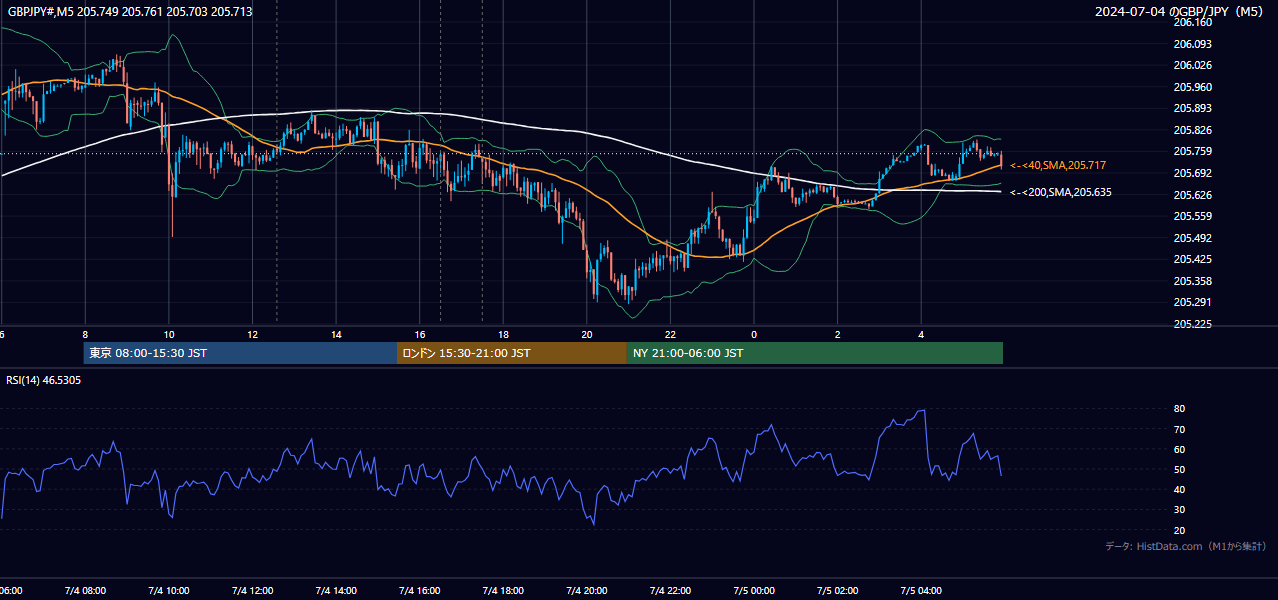Click the 7/4 12:00 time axis label
Image resolution: width=1278 pixels, height=600 pixels.
[252, 591]
